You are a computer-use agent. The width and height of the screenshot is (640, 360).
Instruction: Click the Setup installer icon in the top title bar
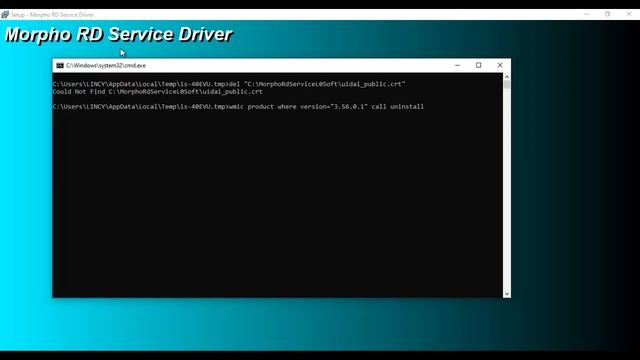point(5,15)
